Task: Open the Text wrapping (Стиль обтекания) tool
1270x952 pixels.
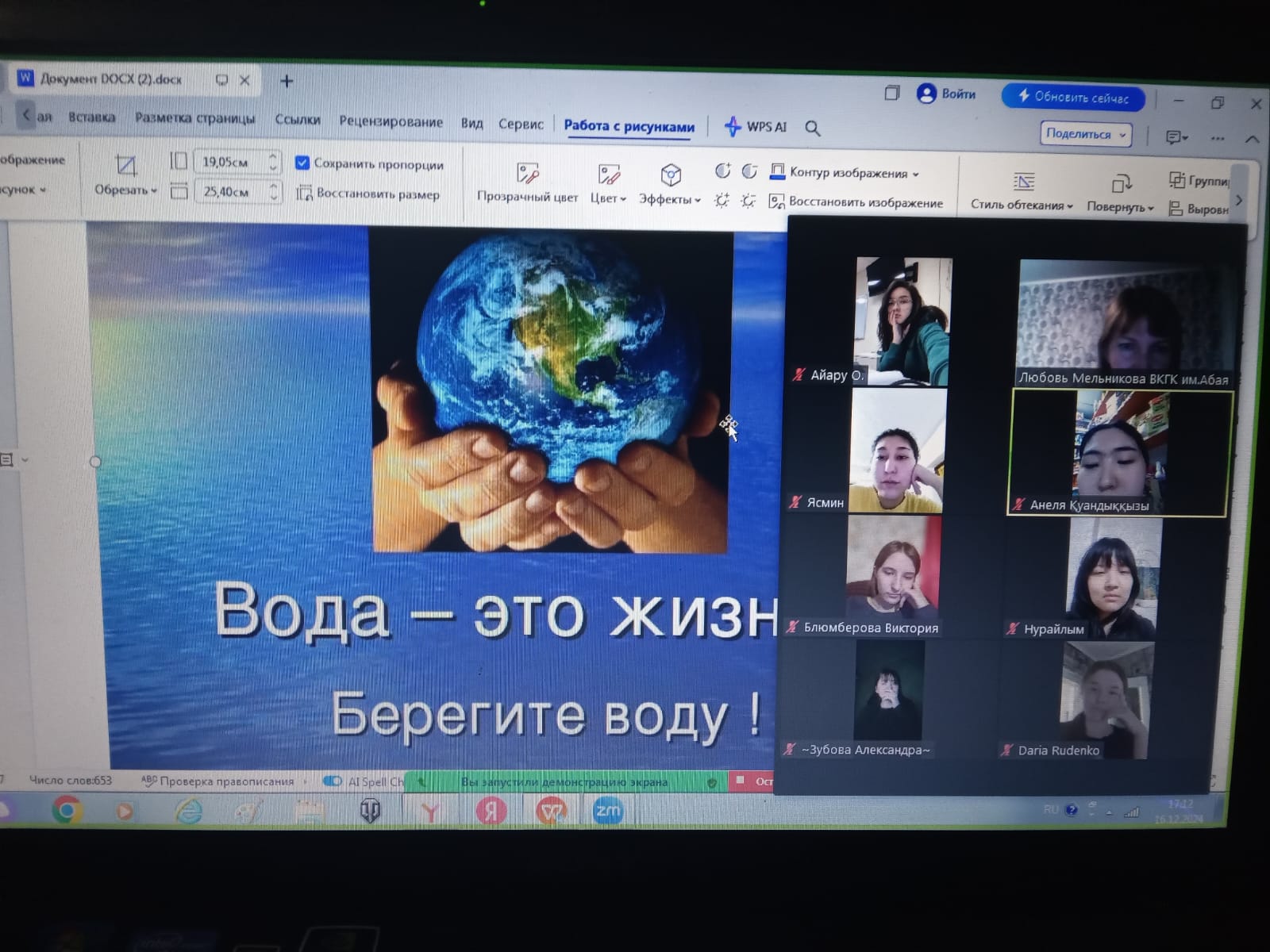Action: [1023, 182]
